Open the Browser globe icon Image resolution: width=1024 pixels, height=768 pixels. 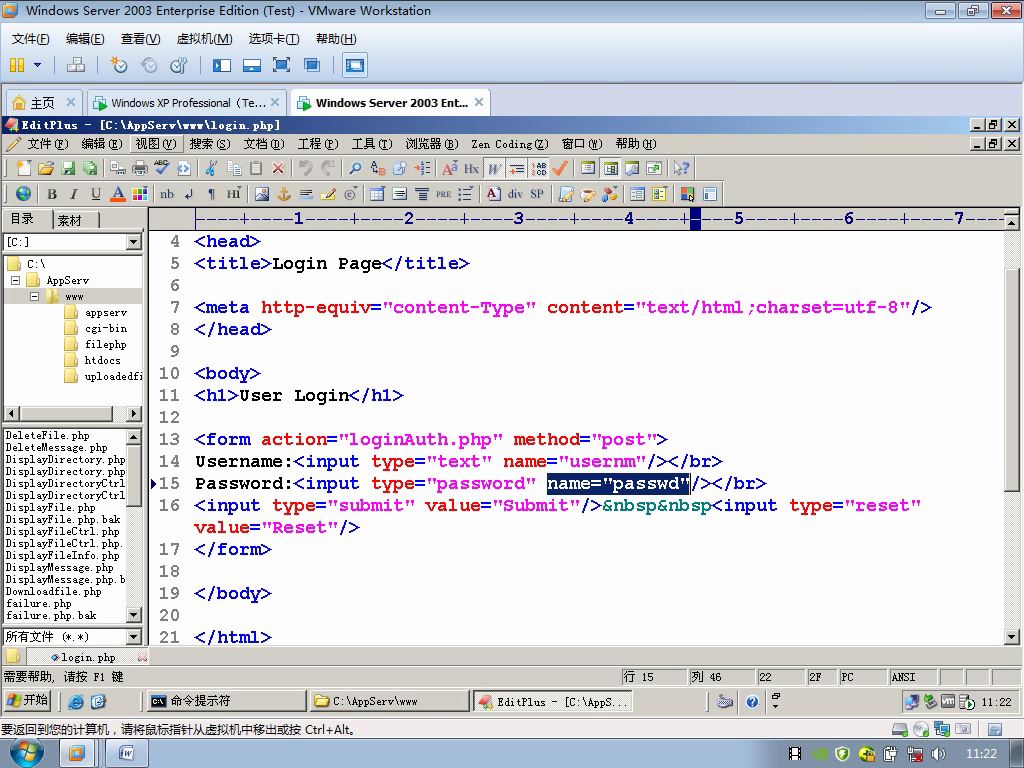click(24, 194)
